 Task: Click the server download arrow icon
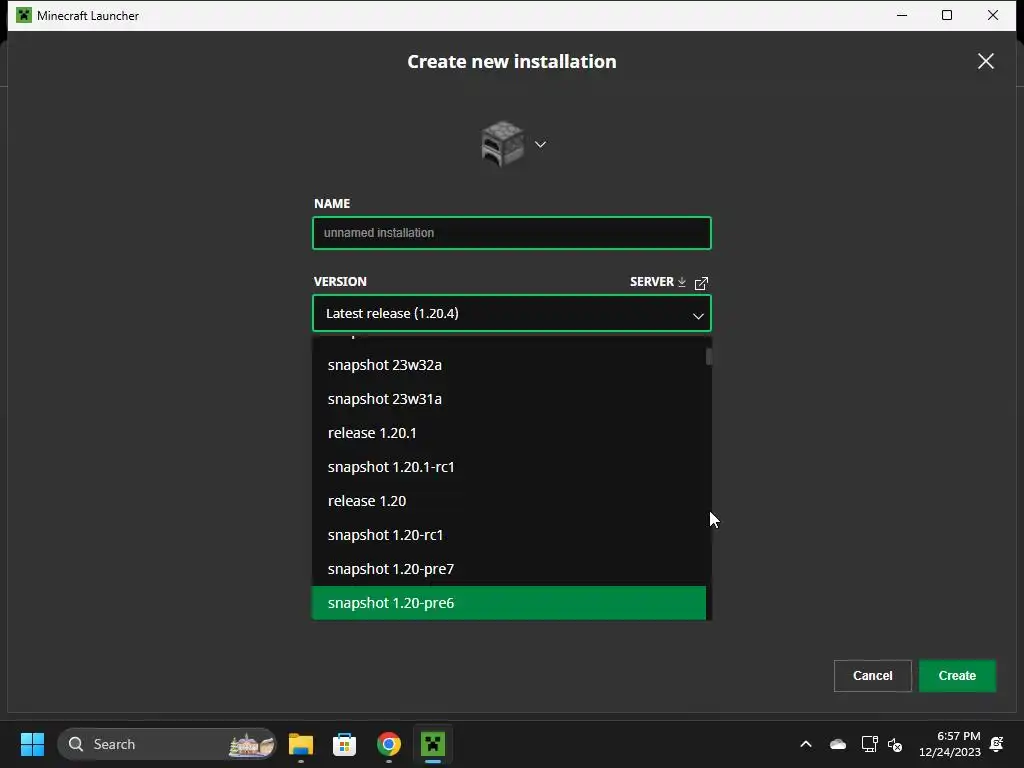[x=682, y=282]
